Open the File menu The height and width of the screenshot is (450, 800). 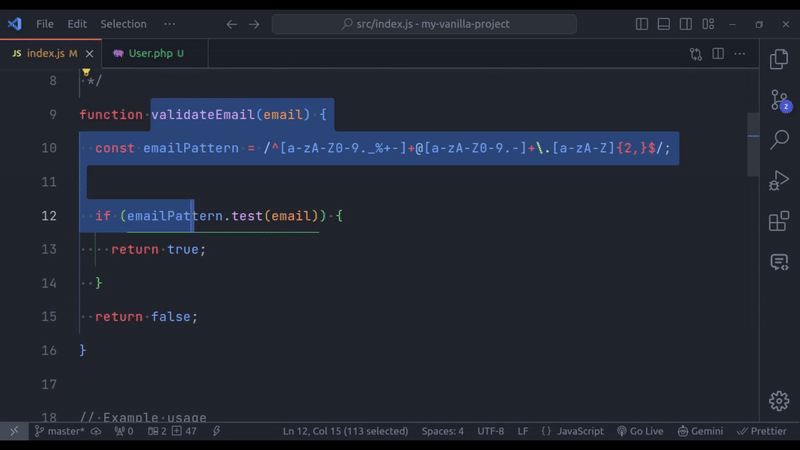pos(45,24)
